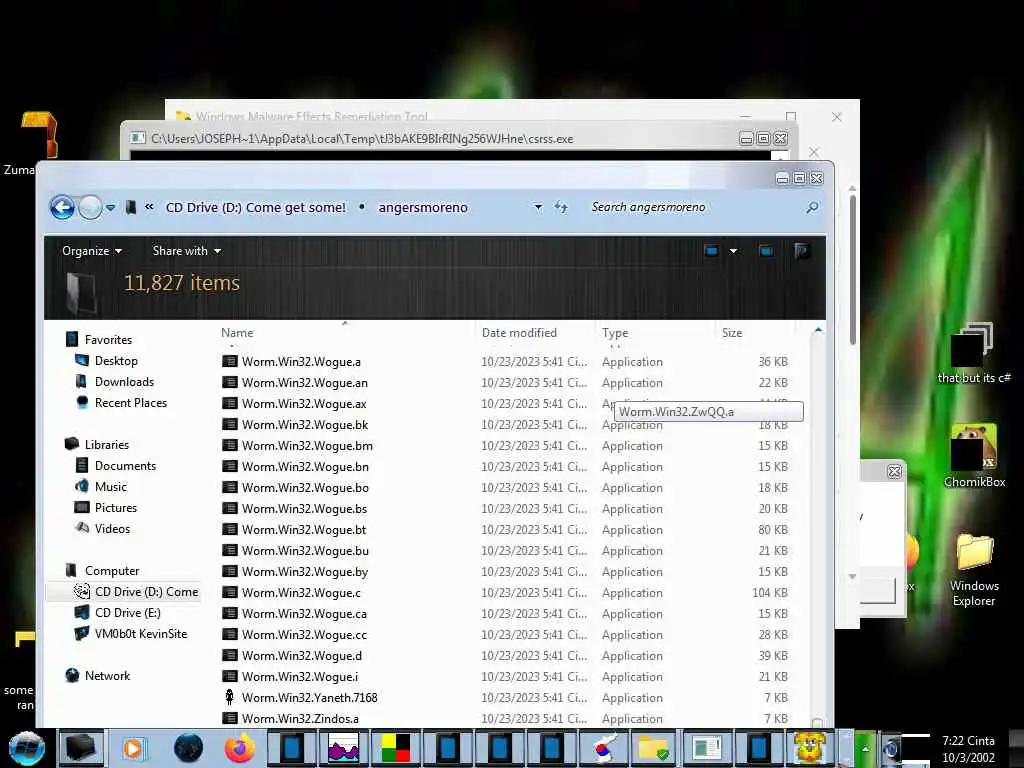Screen dimensions: 1024x768
Task: Open the yellow bear taskbar icon
Action: (810, 748)
